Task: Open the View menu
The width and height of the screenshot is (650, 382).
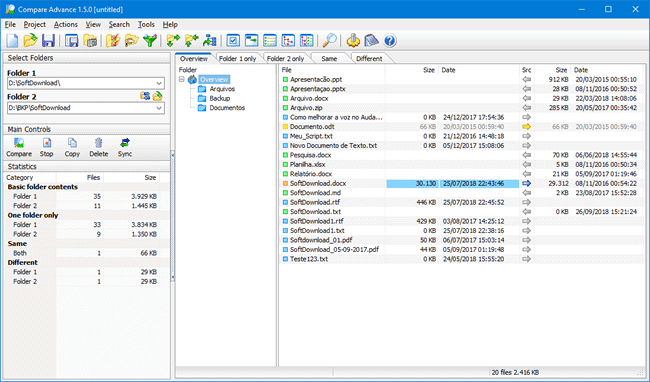Action: (x=93, y=24)
